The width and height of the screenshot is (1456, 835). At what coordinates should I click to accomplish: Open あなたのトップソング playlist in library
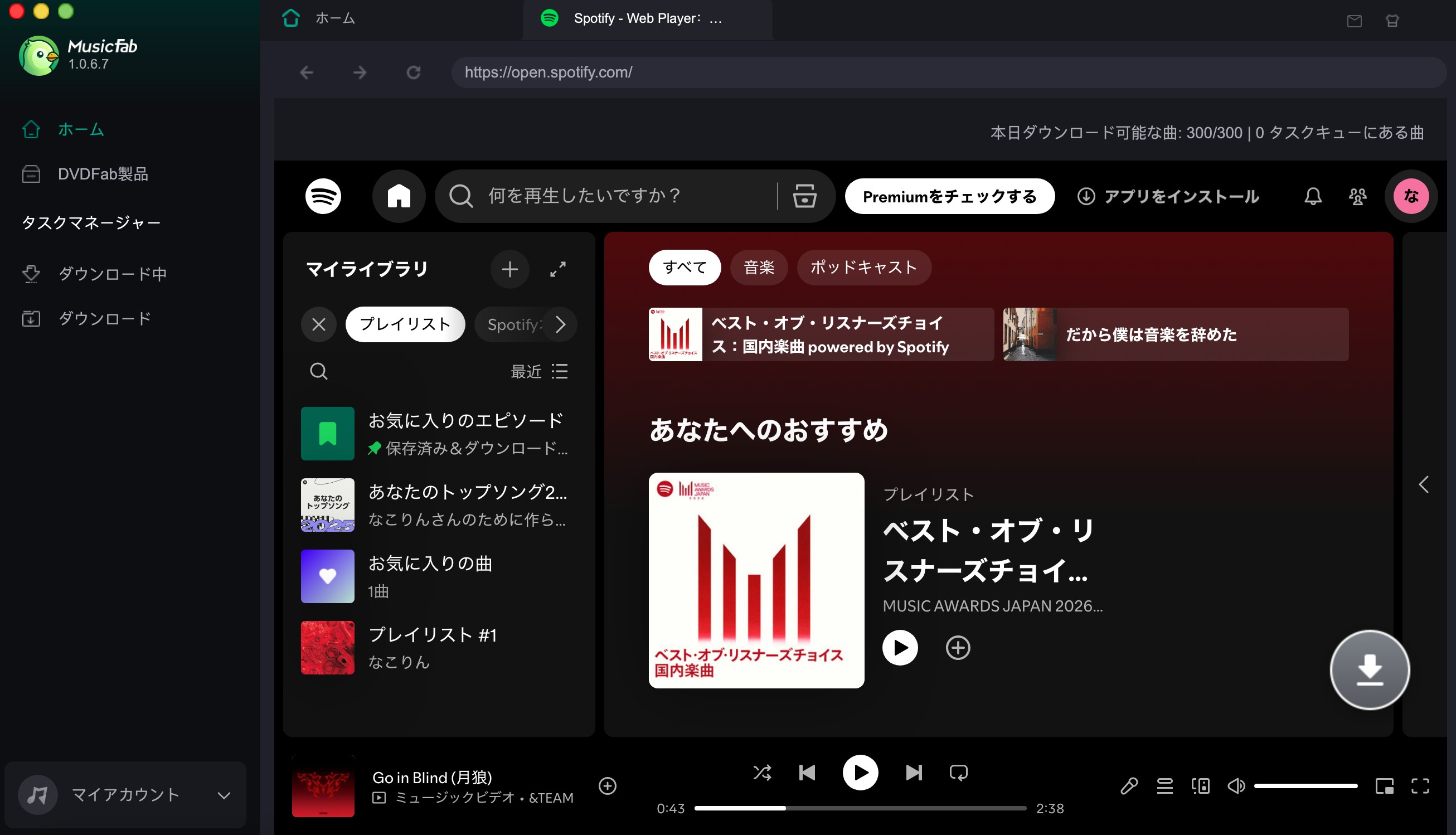(439, 505)
